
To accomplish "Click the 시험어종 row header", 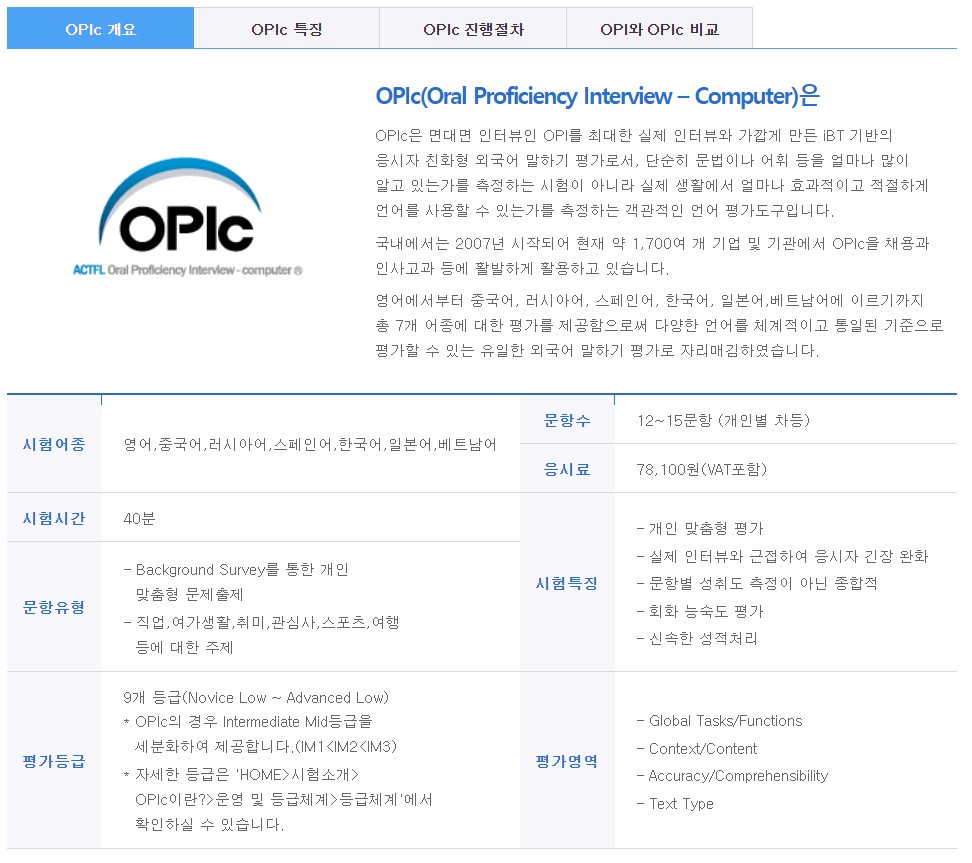I will click(54, 444).
